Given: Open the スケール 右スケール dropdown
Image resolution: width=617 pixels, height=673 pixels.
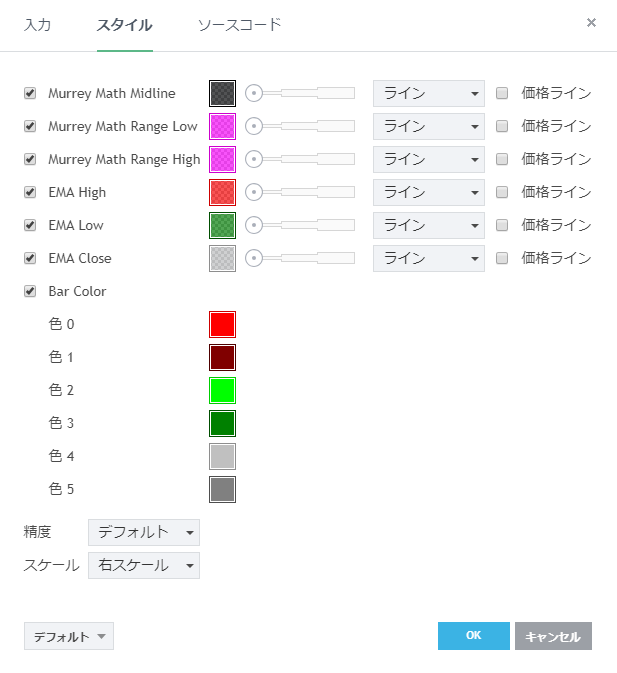Looking at the screenshot, I should point(144,565).
